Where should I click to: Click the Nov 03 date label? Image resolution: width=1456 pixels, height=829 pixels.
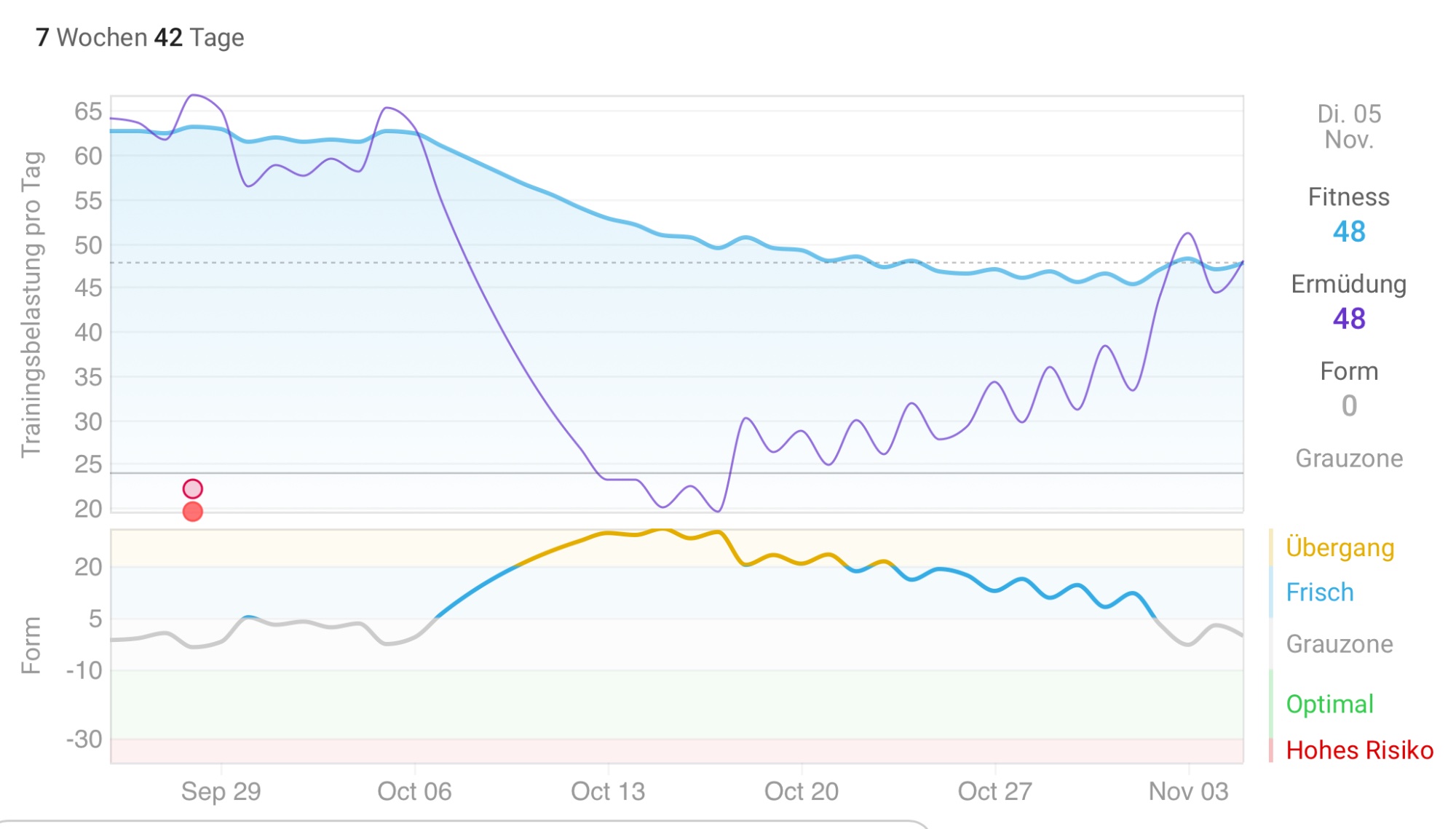[1188, 791]
